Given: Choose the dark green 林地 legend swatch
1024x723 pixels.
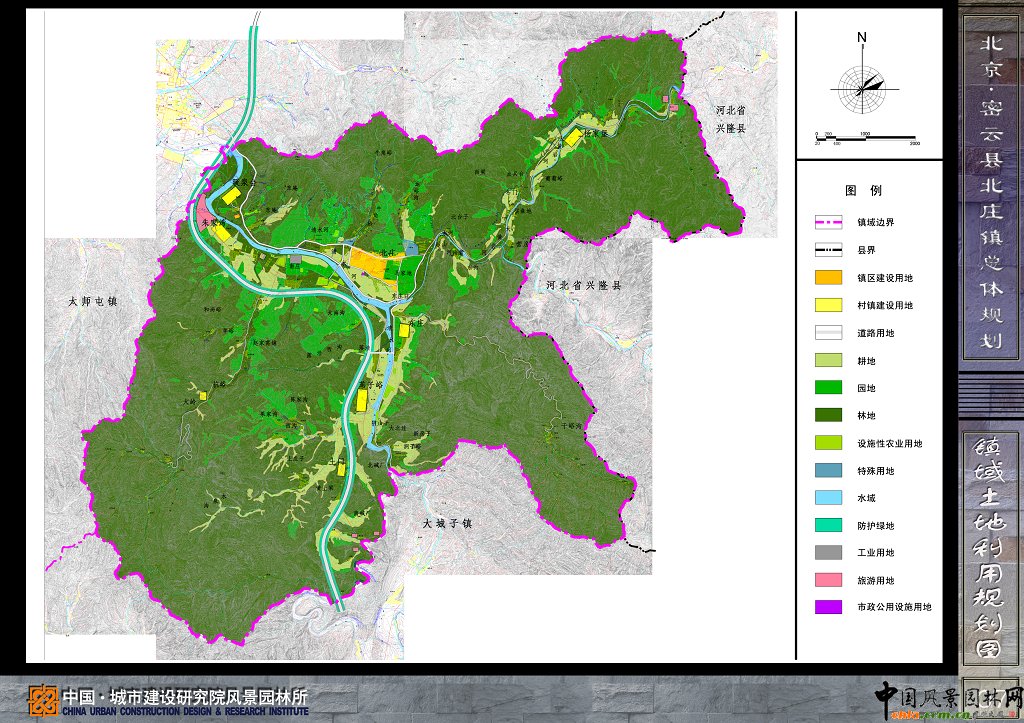Looking at the screenshot, I should pos(830,415).
